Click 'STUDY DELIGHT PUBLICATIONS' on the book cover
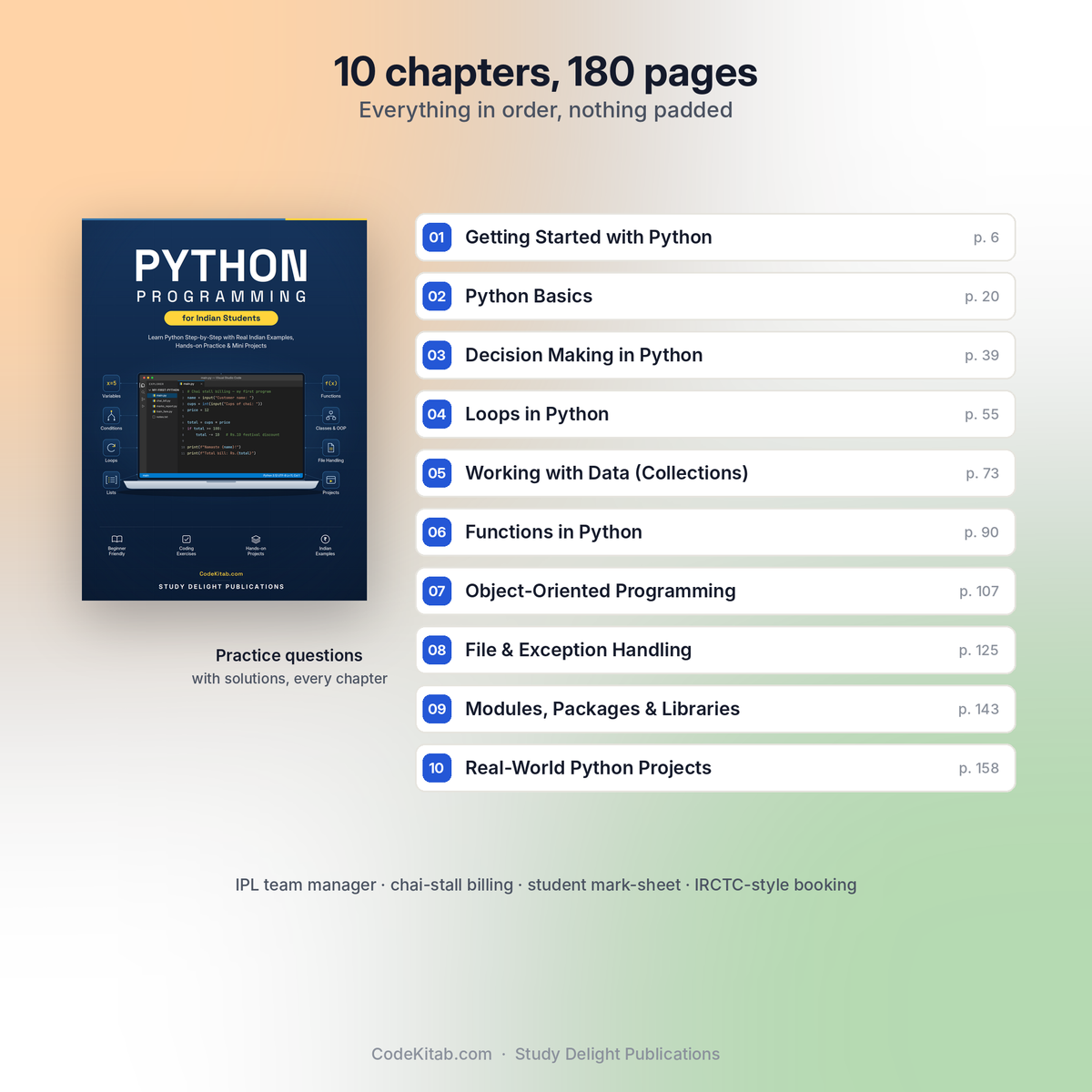The image size is (1092, 1092). click(x=221, y=587)
